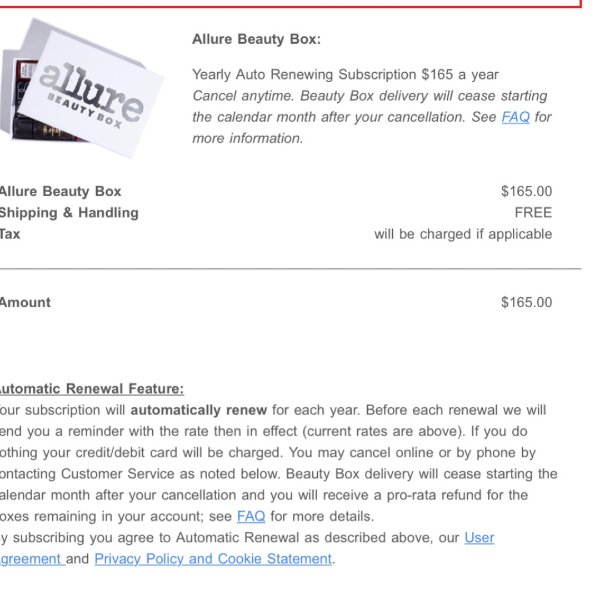Click the Tax label
This screenshot has height=600, width=600.
pos(10,234)
